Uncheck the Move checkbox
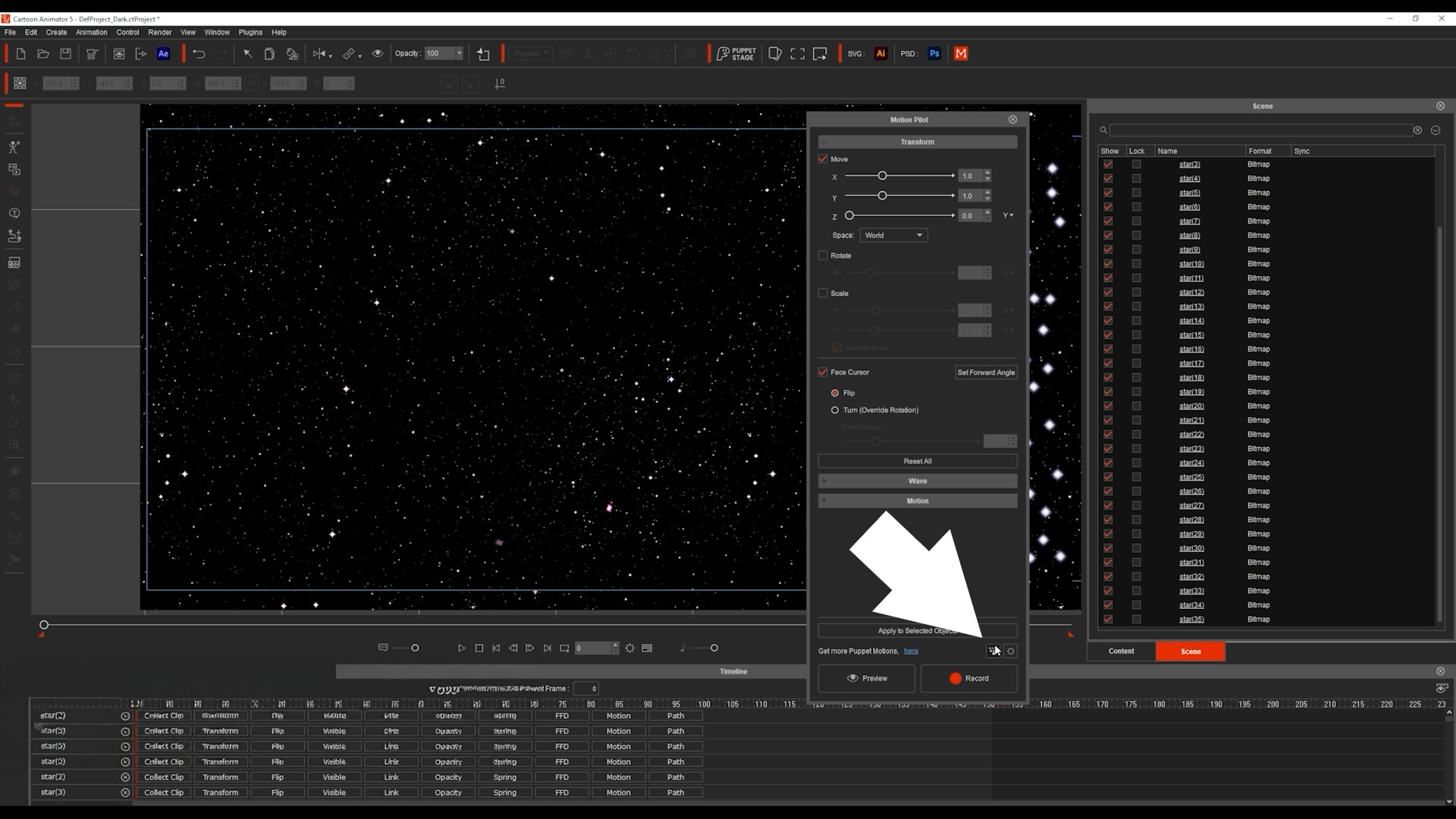The width and height of the screenshot is (1456, 819). point(823,159)
